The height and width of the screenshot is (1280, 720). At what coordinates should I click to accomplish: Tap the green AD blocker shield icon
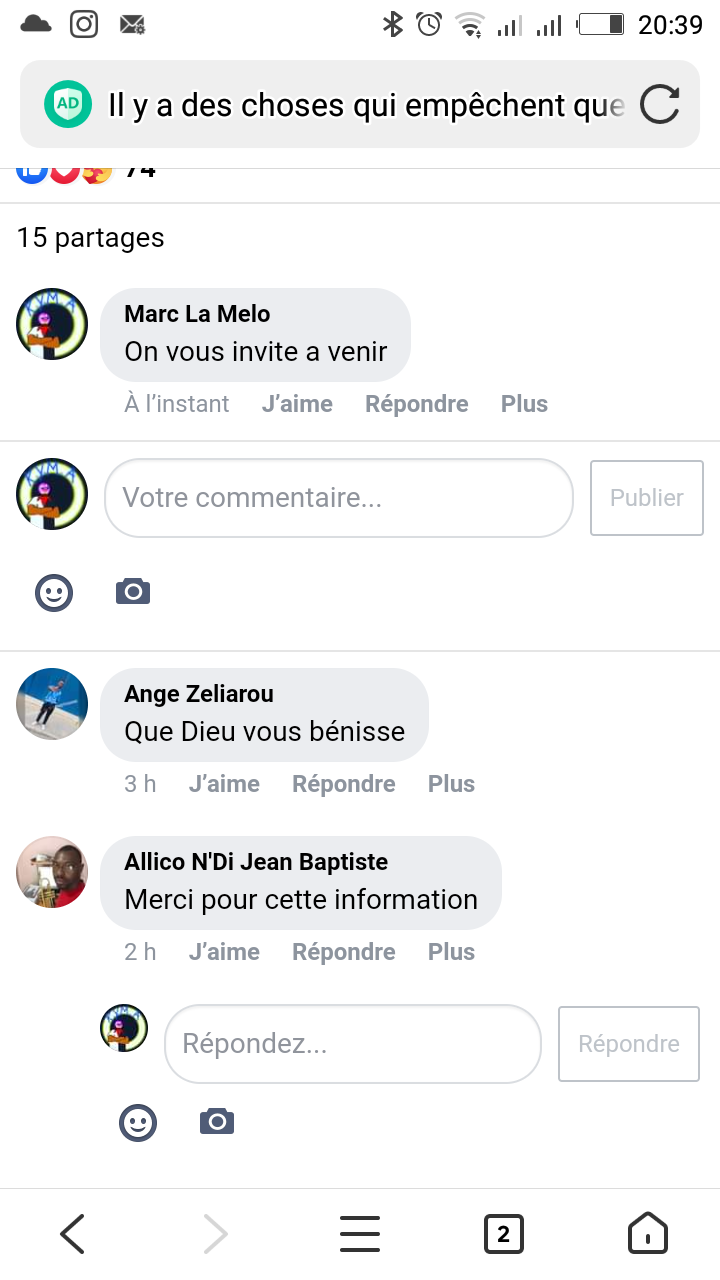pos(68,104)
